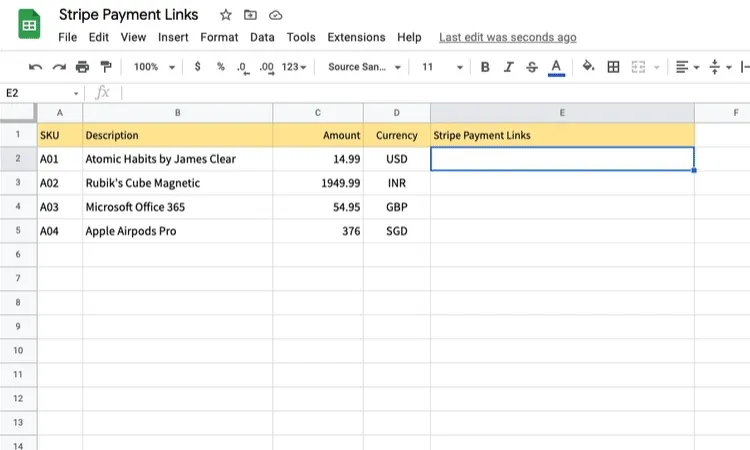Increase decimal places

(267, 68)
